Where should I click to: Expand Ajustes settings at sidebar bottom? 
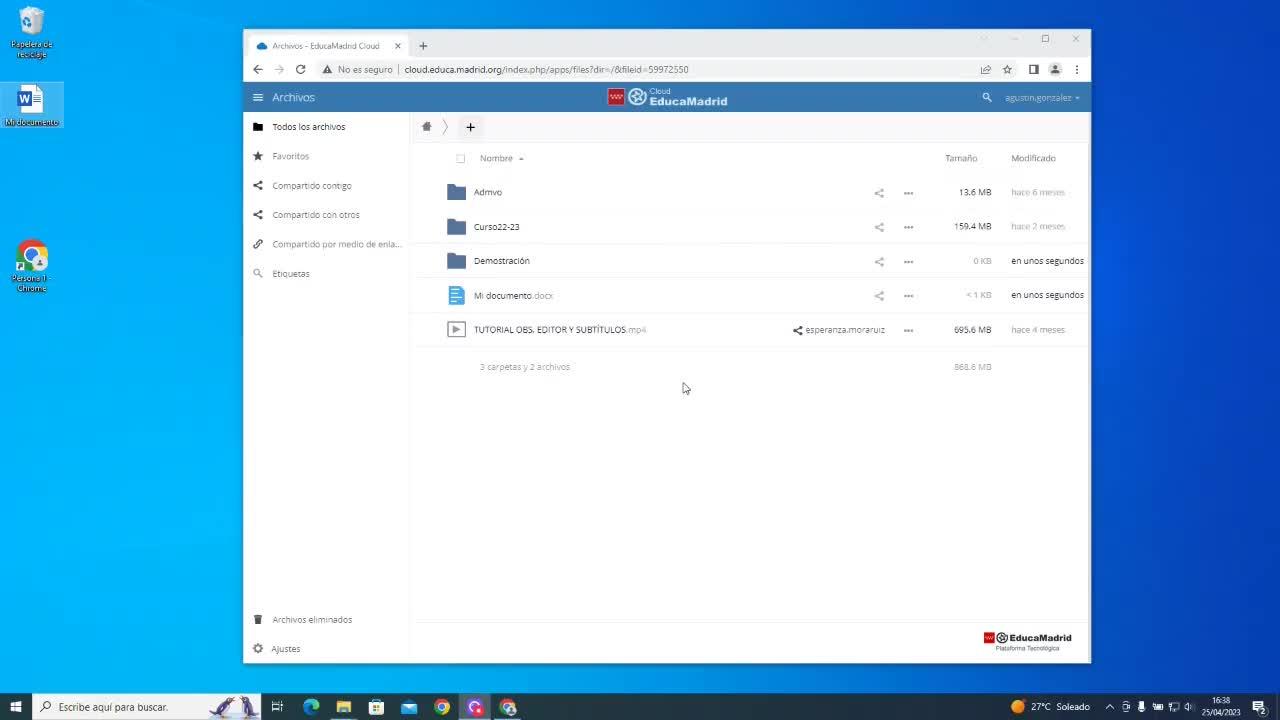coord(285,649)
